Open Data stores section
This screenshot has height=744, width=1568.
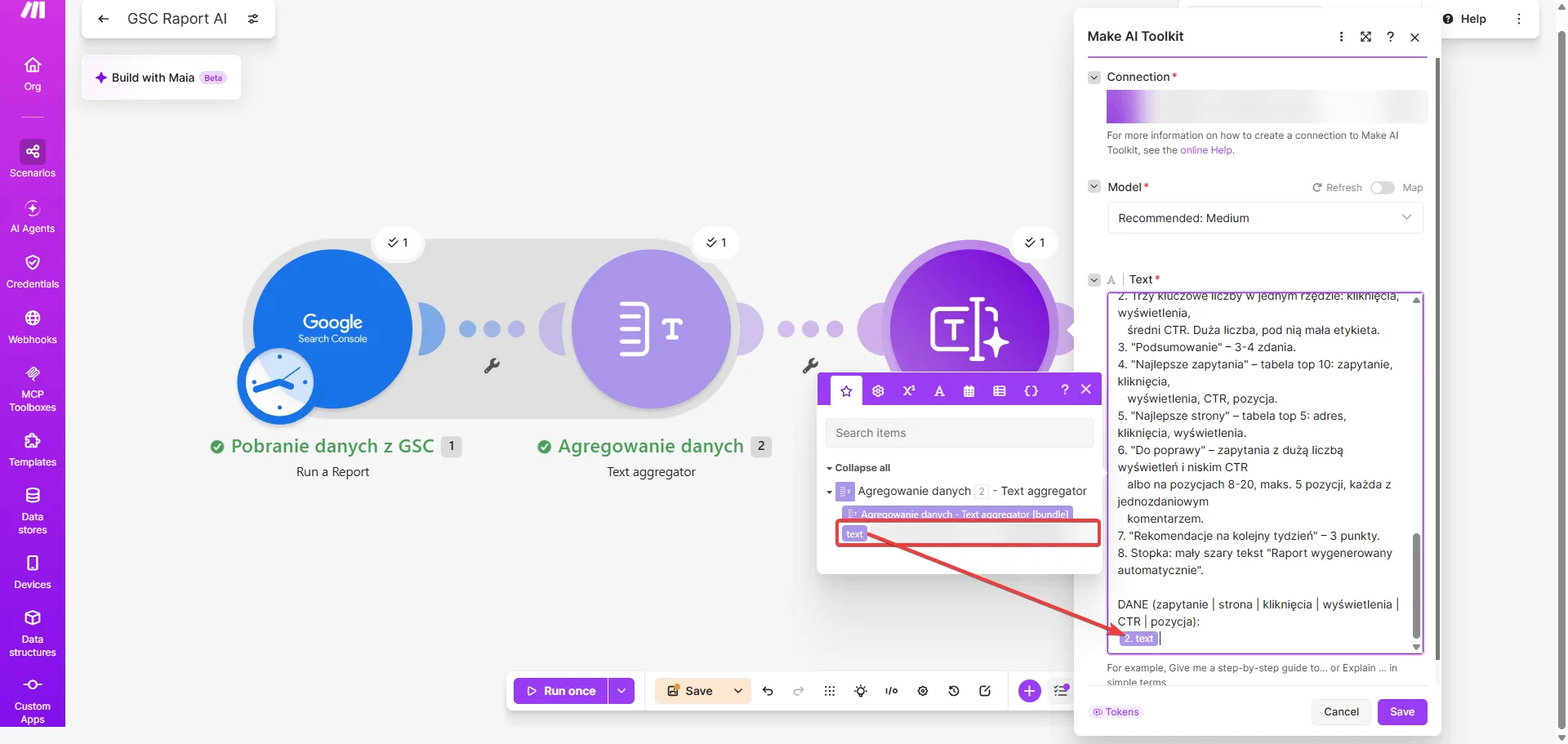(x=33, y=511)
